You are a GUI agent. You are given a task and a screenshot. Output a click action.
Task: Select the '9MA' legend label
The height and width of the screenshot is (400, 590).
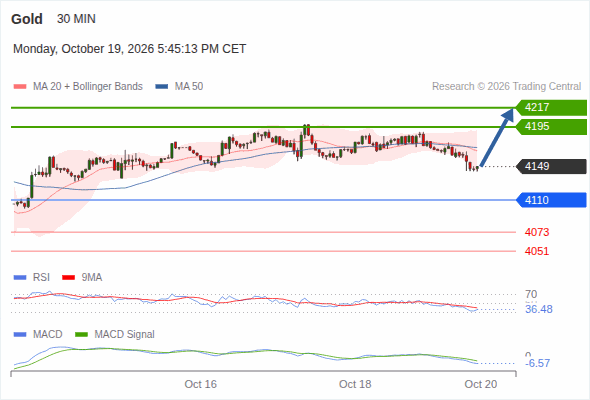click(92, 278)
